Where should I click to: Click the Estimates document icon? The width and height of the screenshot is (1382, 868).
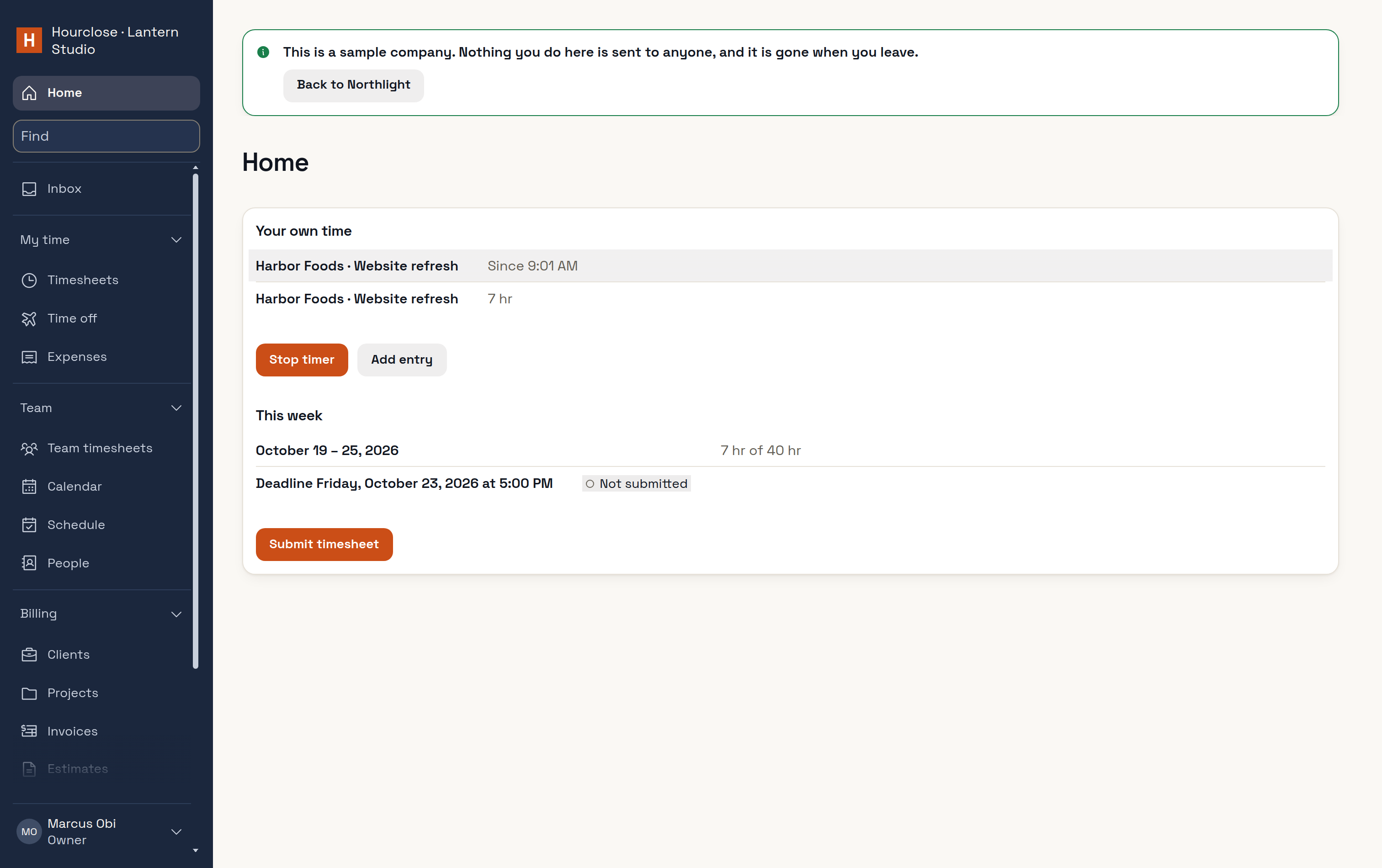(29, 769)
